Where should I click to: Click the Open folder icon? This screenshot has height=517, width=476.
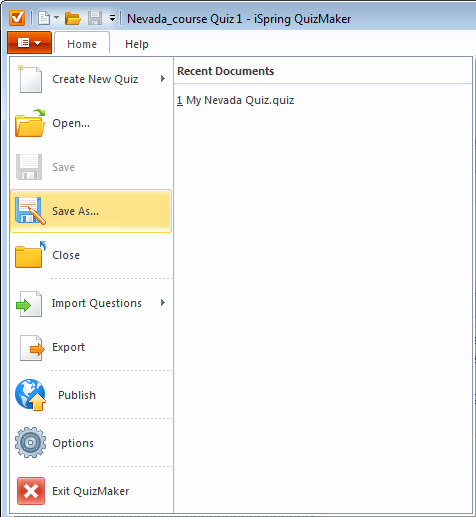coord(30,123)
